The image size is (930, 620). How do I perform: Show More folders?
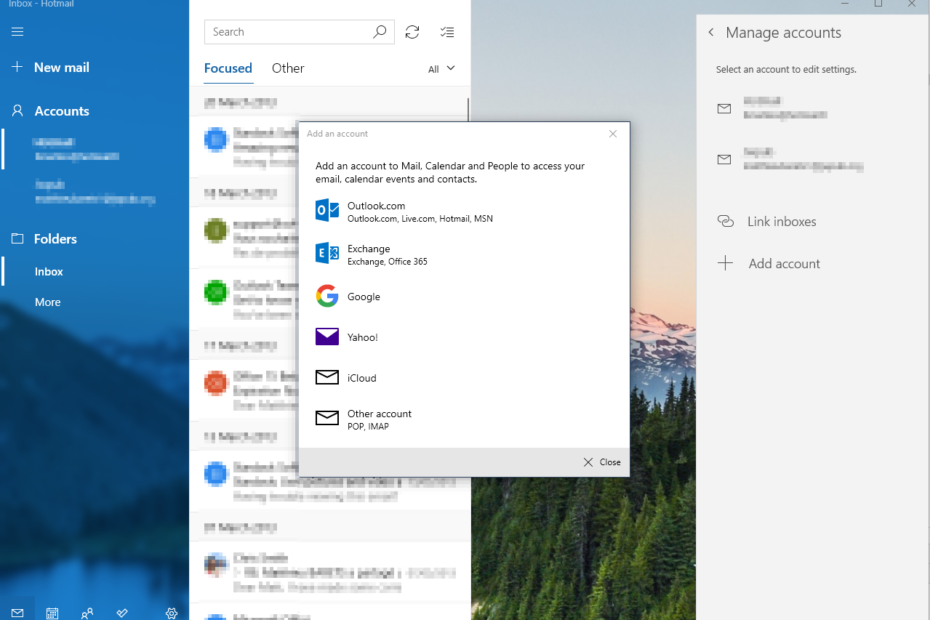47,303
